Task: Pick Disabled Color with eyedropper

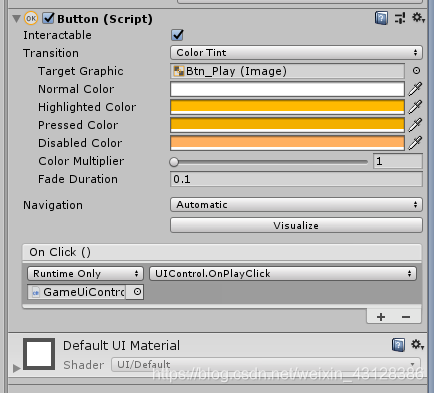Action: (x=415, y=143)
